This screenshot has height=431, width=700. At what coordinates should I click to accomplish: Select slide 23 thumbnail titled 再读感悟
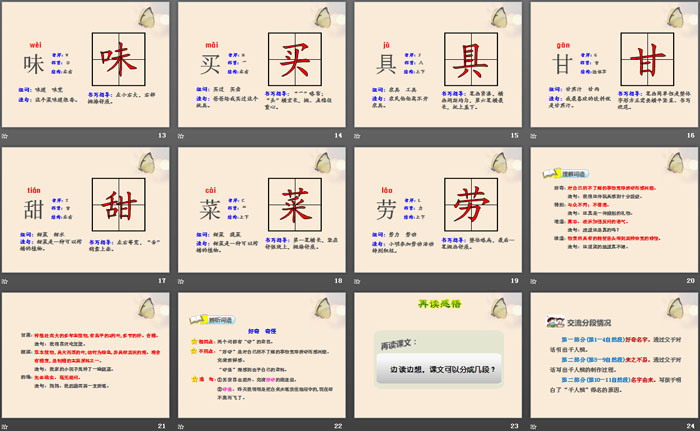[438, 355]
